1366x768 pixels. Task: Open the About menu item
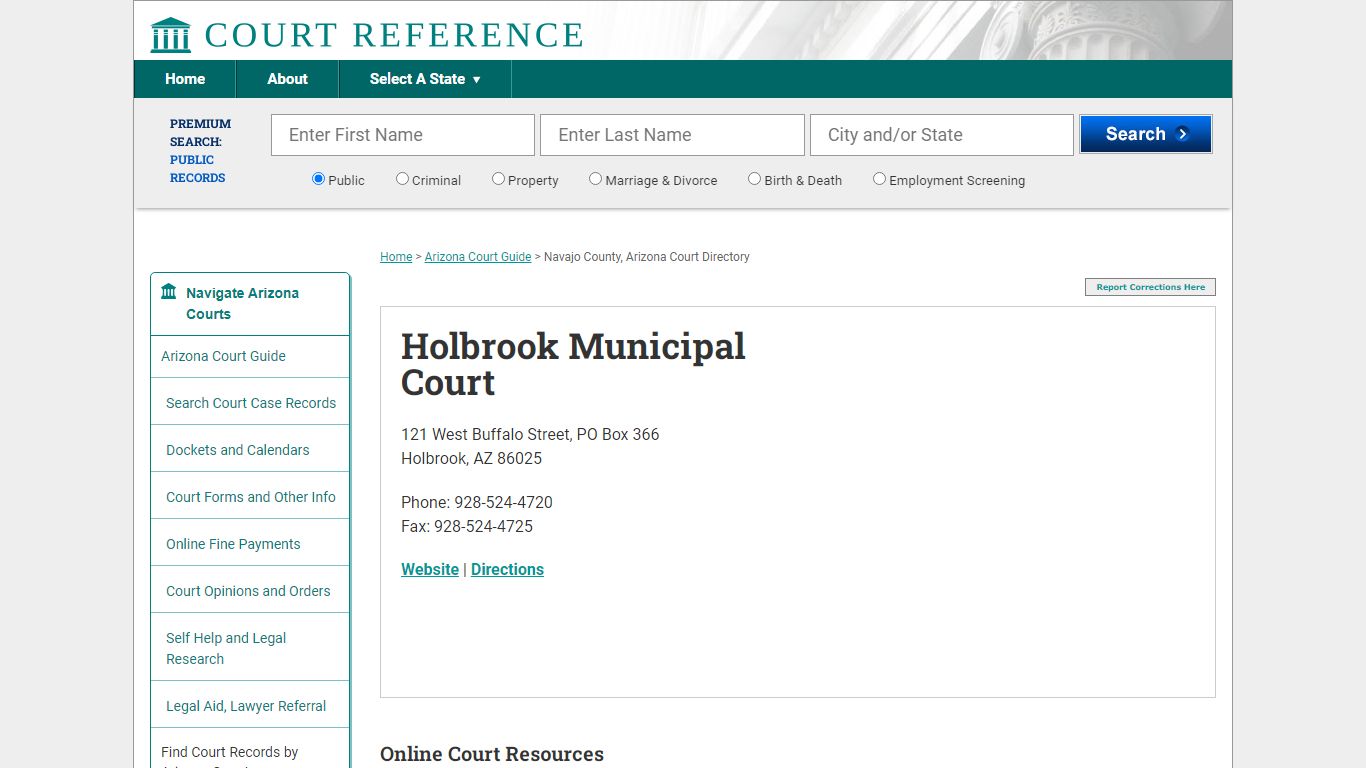[x=287, y=79]
